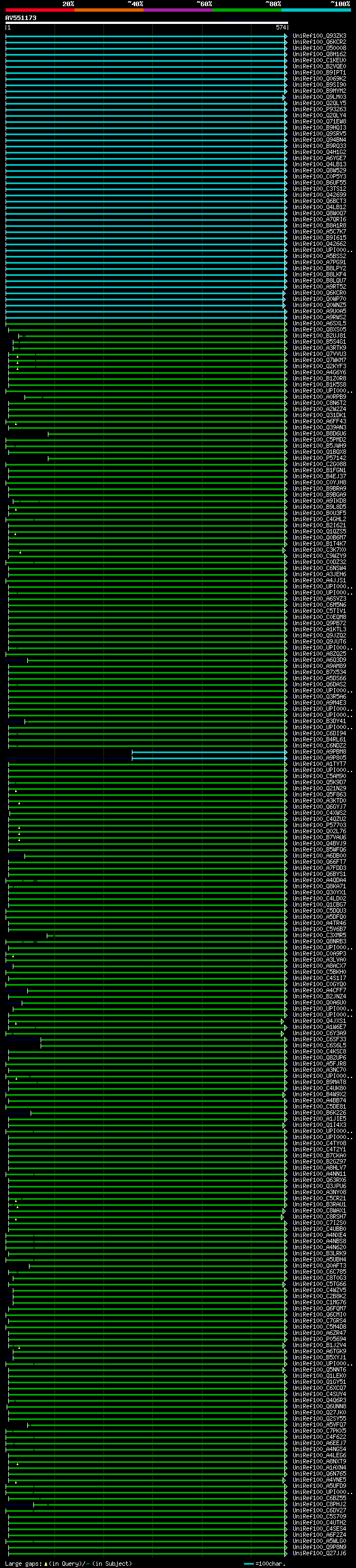Select the UniRef100_P57703 label
Viewport: 356px width, 1568px height.
[319, 825]
